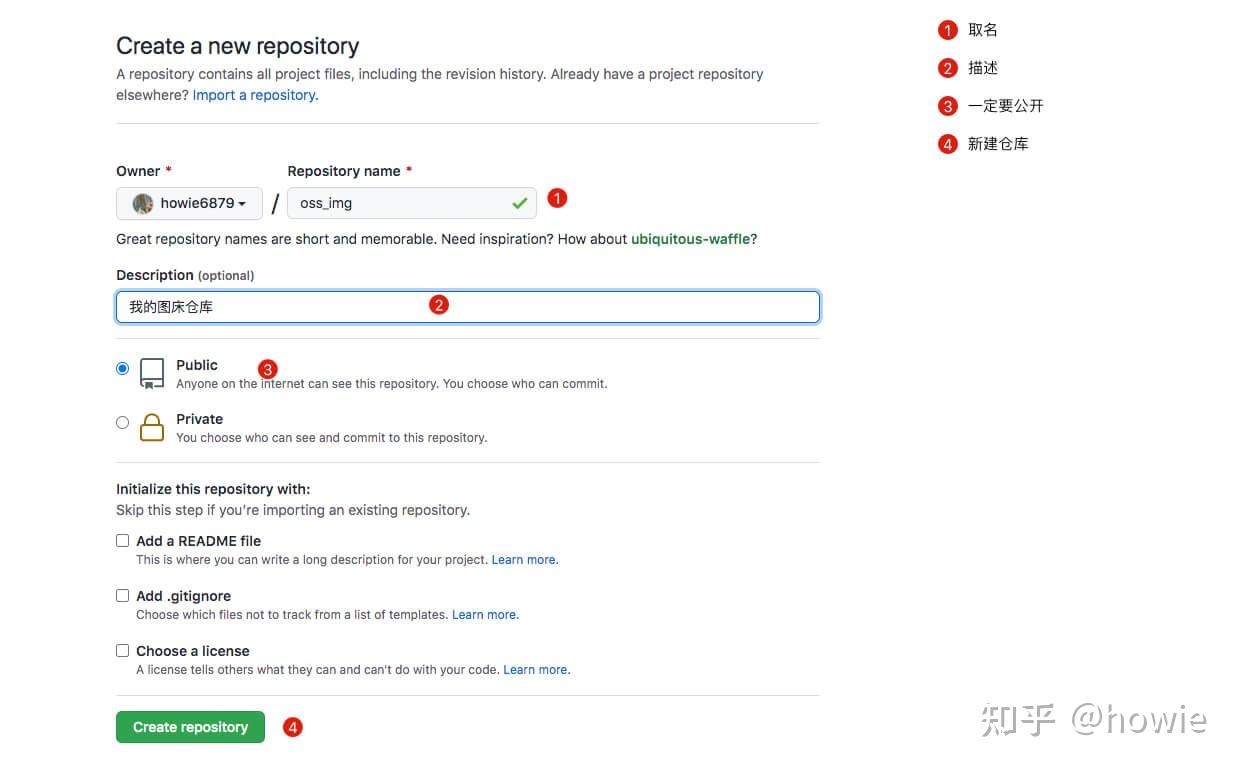Select the Private radio button
This screenshot has width=1238, height=769.
123,422
